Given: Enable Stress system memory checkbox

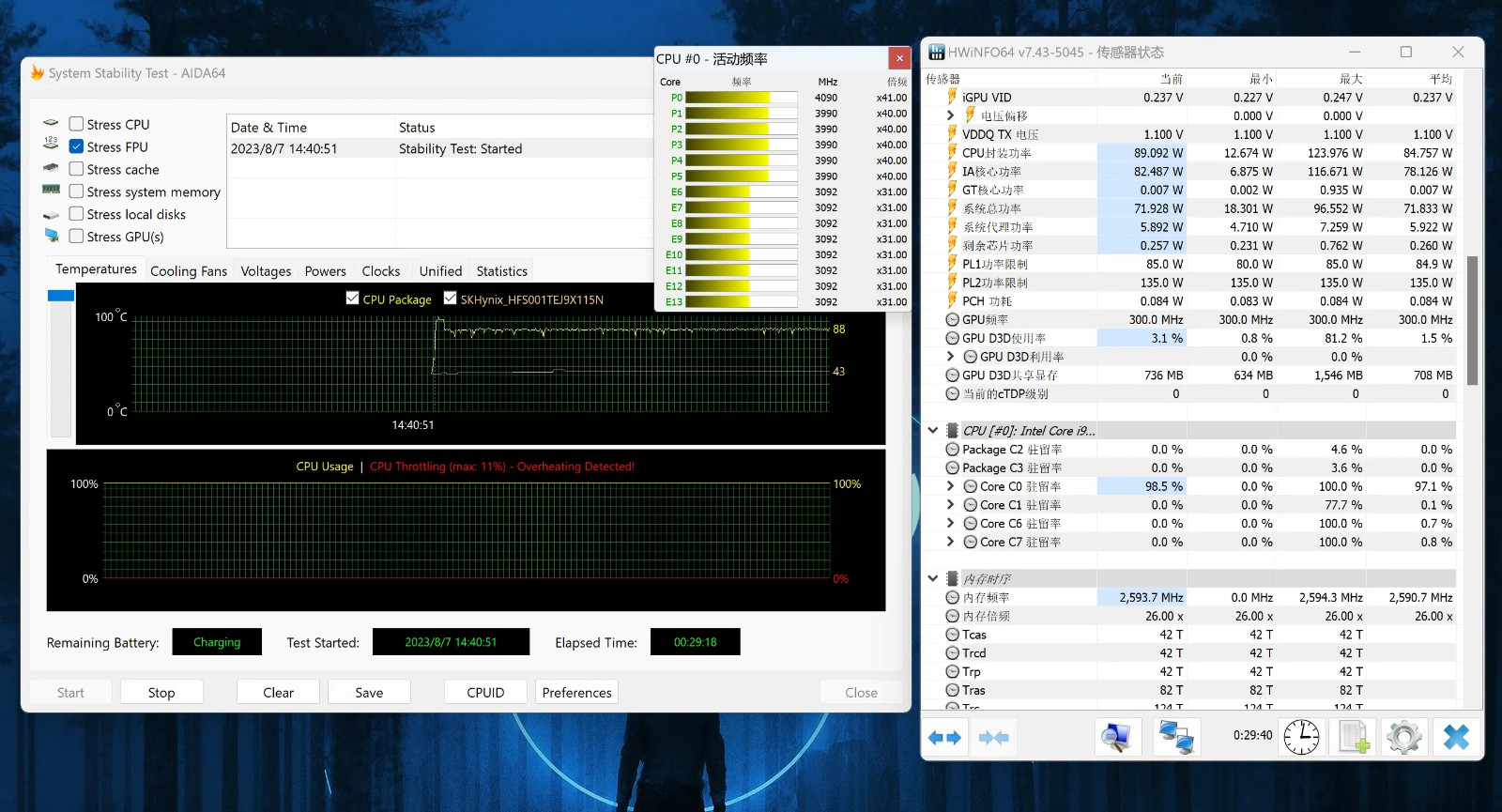Looking at the screenshot, I should pos(77,192).
